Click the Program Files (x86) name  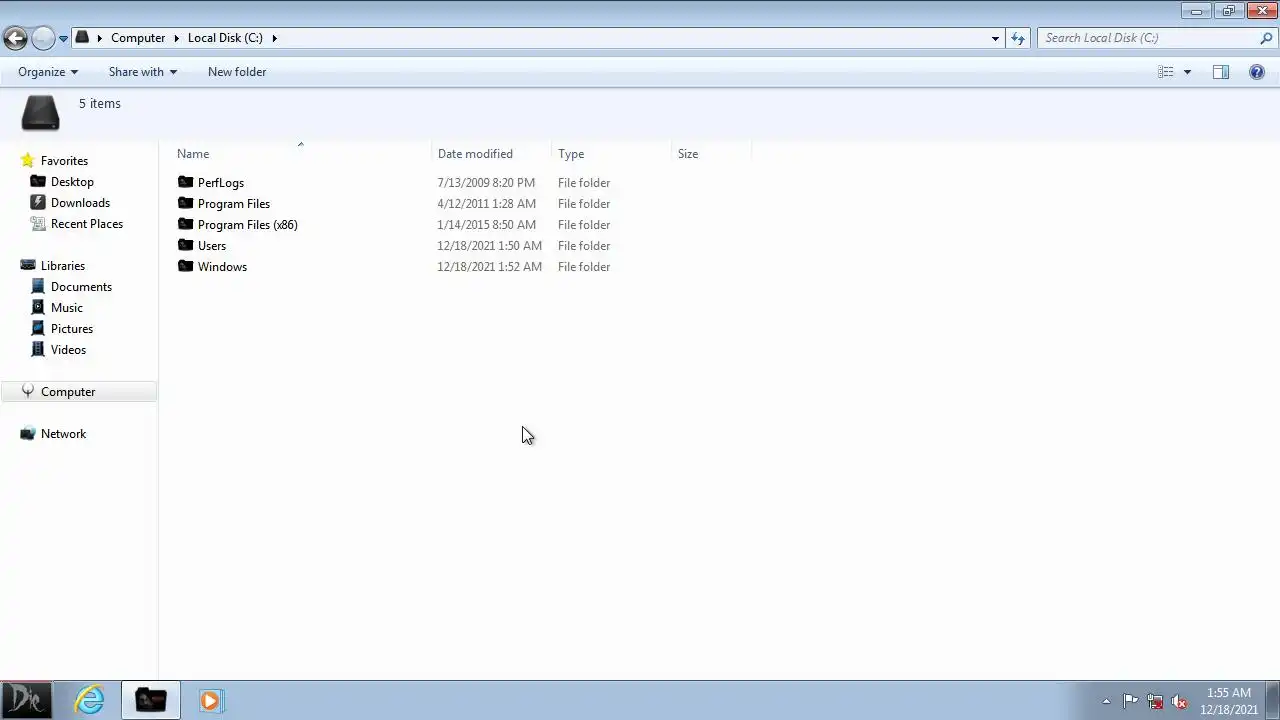248,225
